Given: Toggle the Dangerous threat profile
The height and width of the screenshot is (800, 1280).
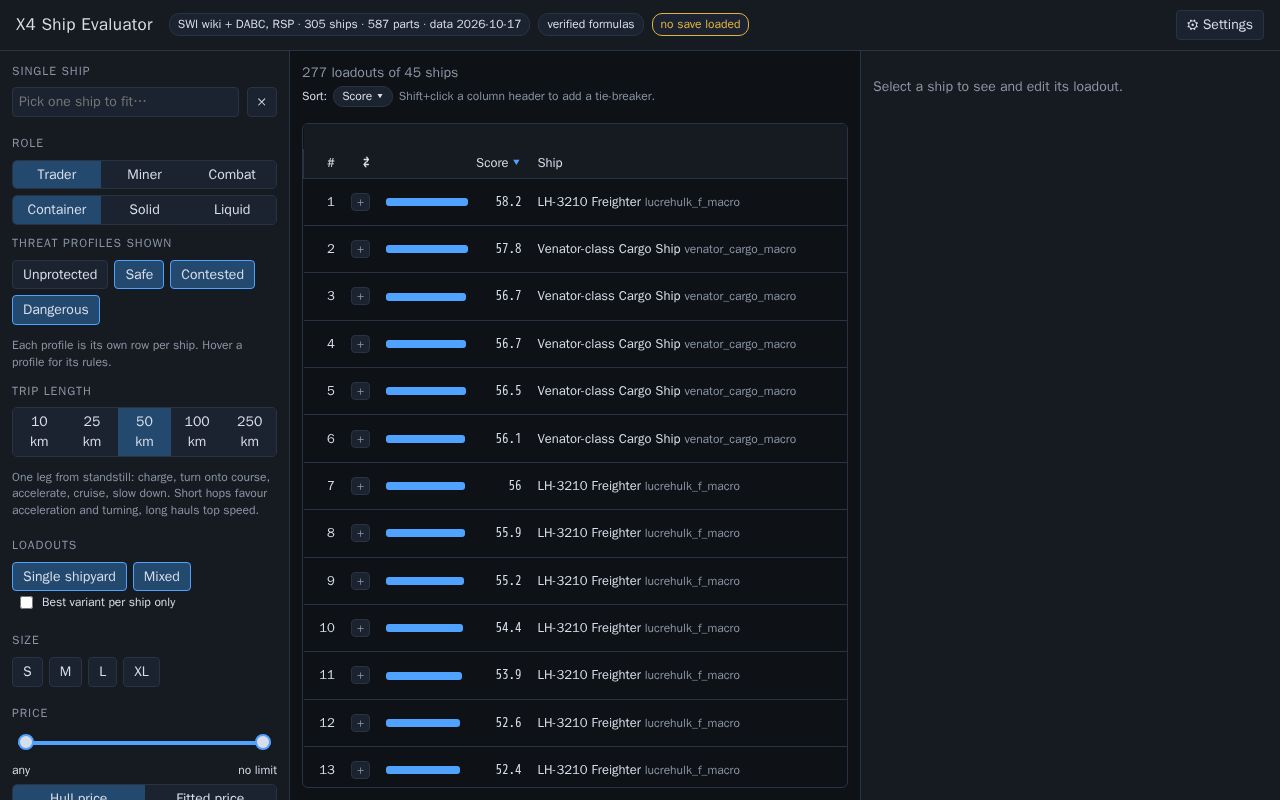Looking at the screenshot, I should pos(56,310).
